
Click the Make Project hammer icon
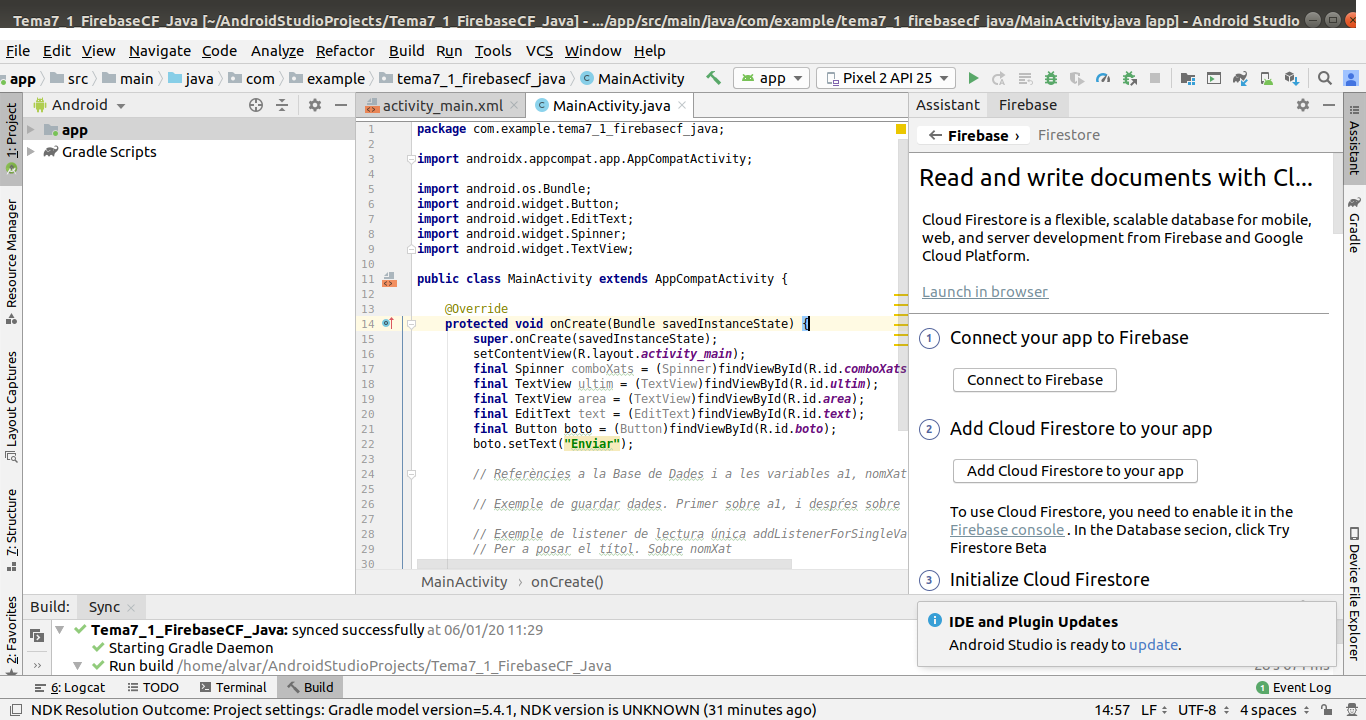tap(713, 78)
